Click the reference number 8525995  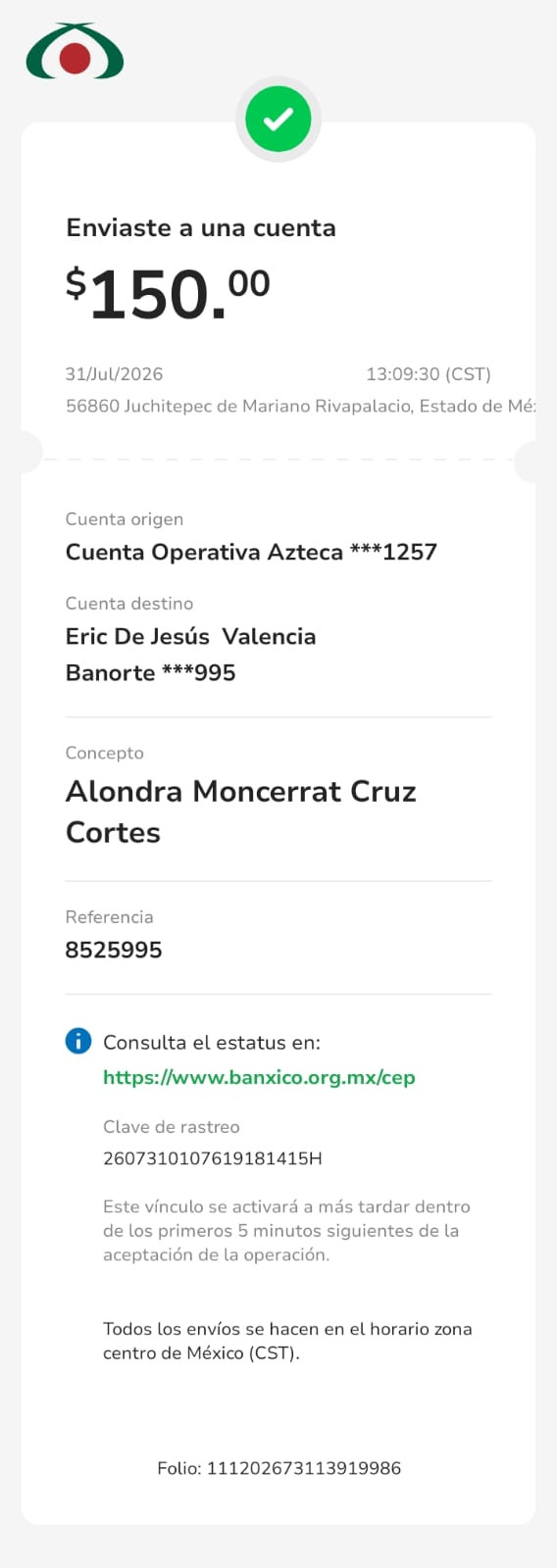click(x=114, y=950)
